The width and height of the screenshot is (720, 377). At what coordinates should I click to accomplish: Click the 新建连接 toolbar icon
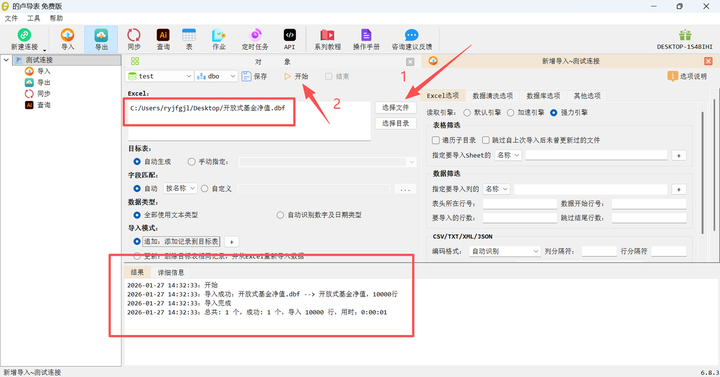(24, 35)
